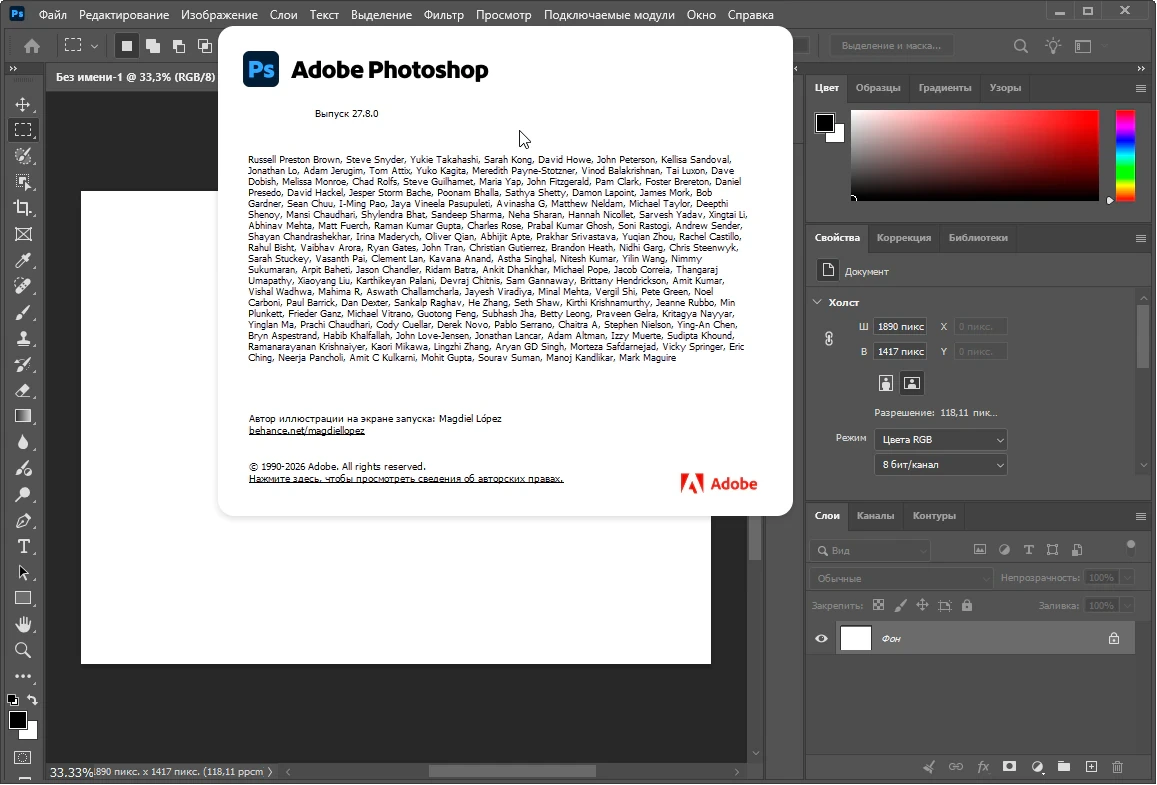This screenshot has width=1157, height=785.
Task: Create a new layer with plus icon
Action: 1091,767
